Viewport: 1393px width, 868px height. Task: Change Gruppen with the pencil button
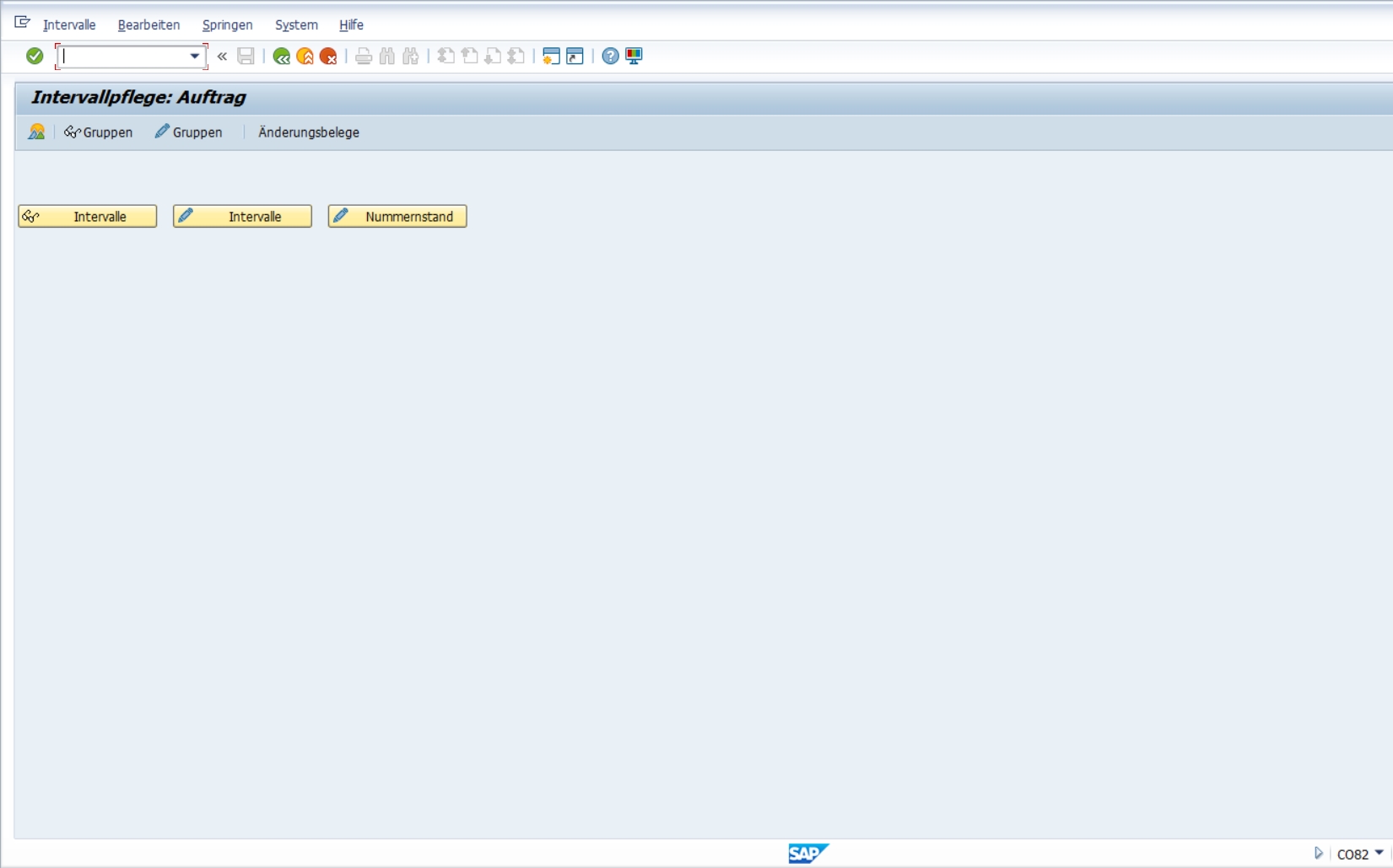click(188, 132)
